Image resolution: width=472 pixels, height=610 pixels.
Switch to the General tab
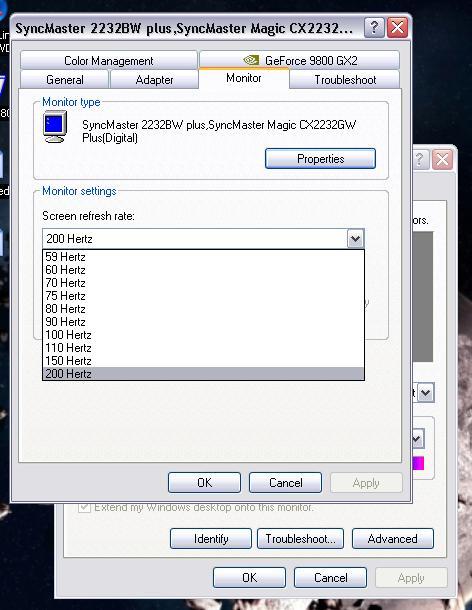[65, 80]
